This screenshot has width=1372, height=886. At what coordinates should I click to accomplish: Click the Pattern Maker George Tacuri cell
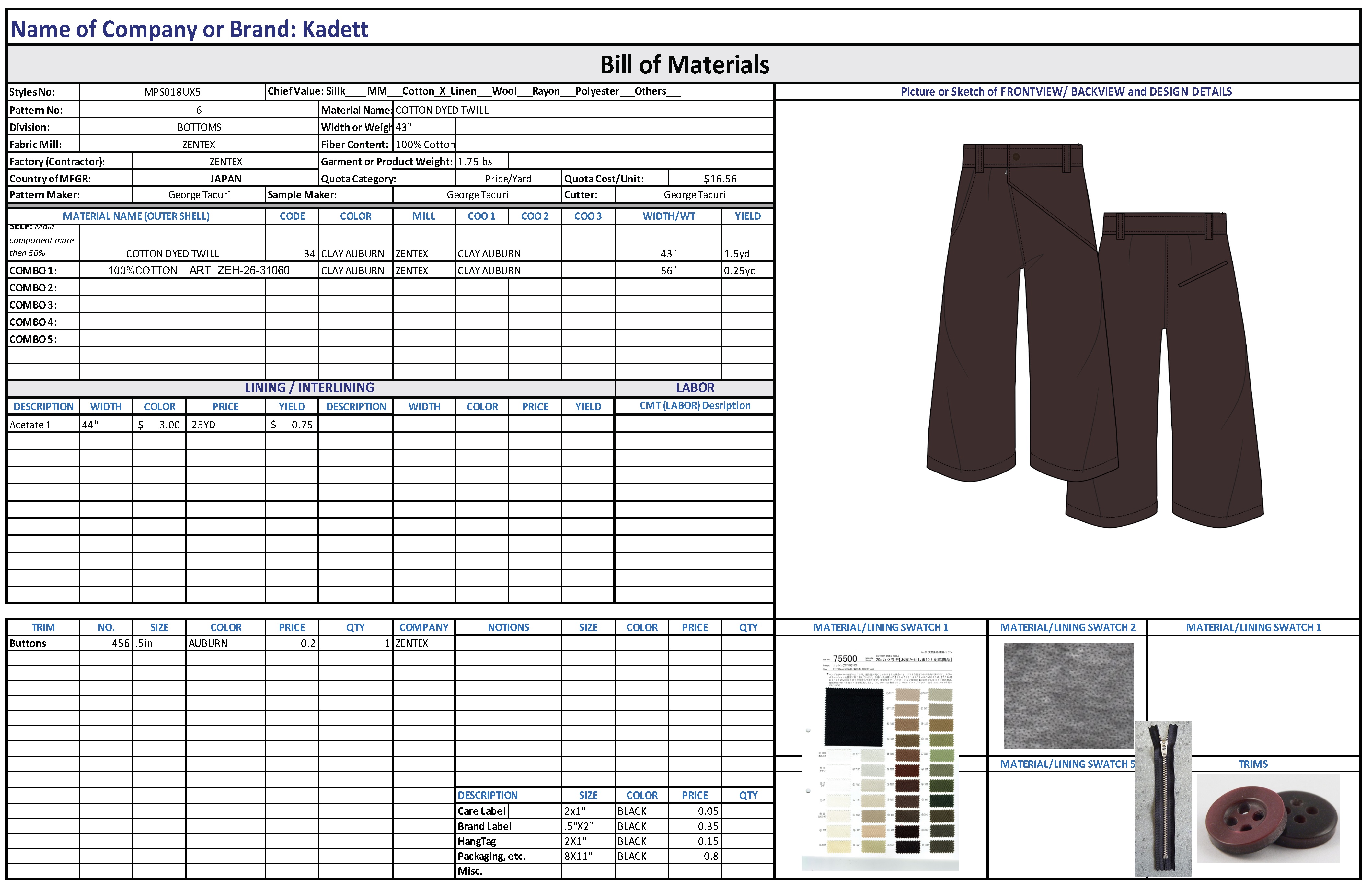[199, 195]
